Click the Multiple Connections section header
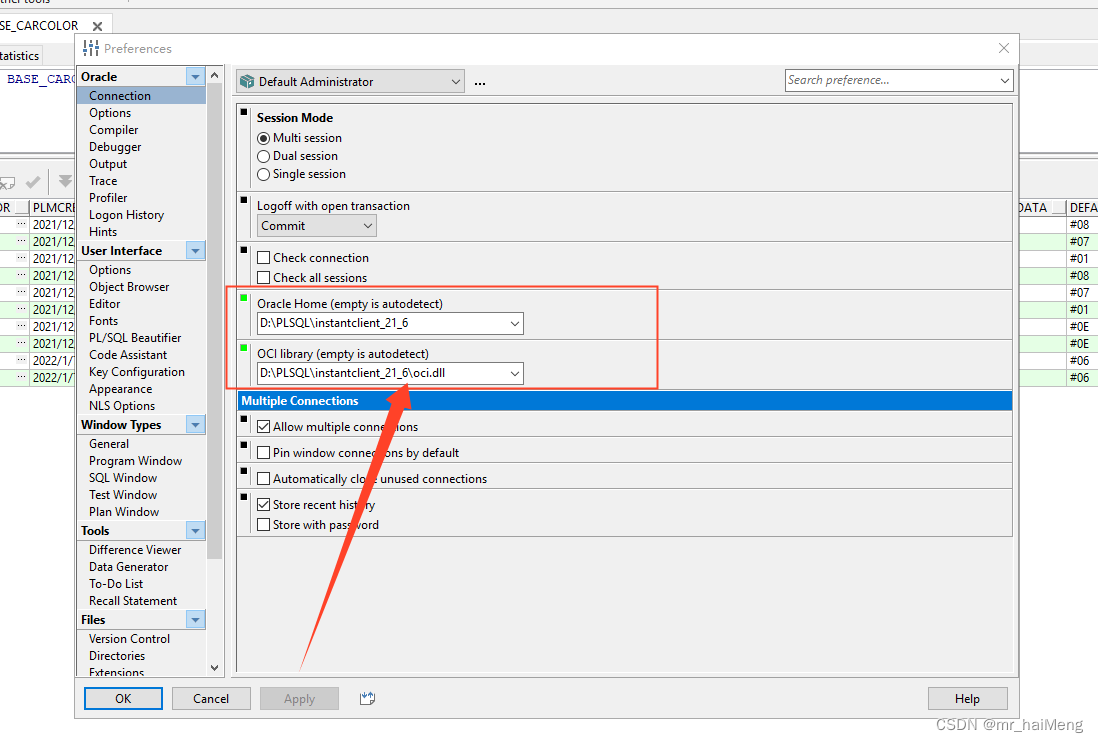This screenshot has height=743, width=1098. click(x=625, y=401)
